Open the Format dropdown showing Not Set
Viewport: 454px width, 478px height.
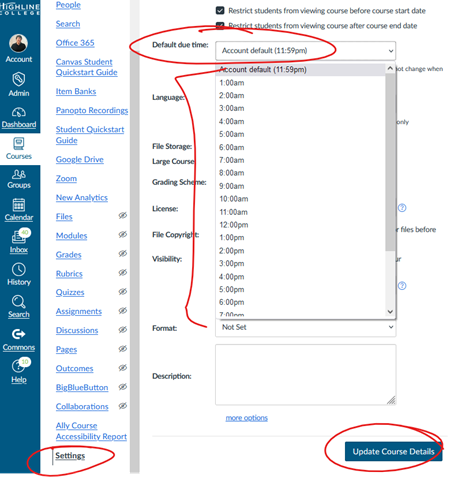point(306,327)
